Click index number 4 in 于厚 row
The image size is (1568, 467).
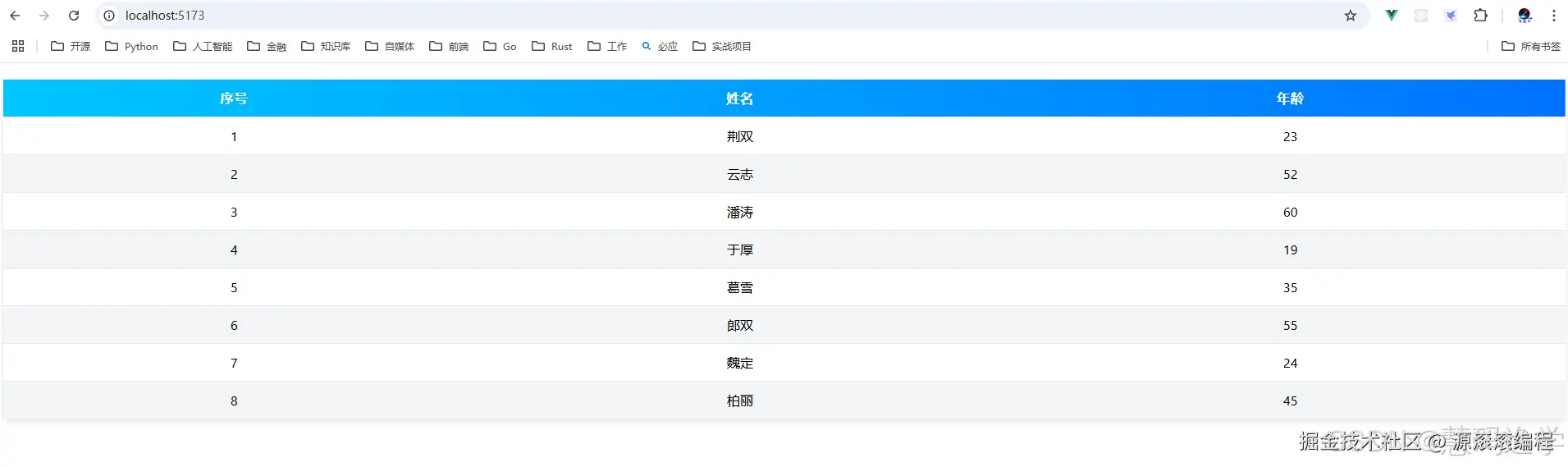point(234,250)
